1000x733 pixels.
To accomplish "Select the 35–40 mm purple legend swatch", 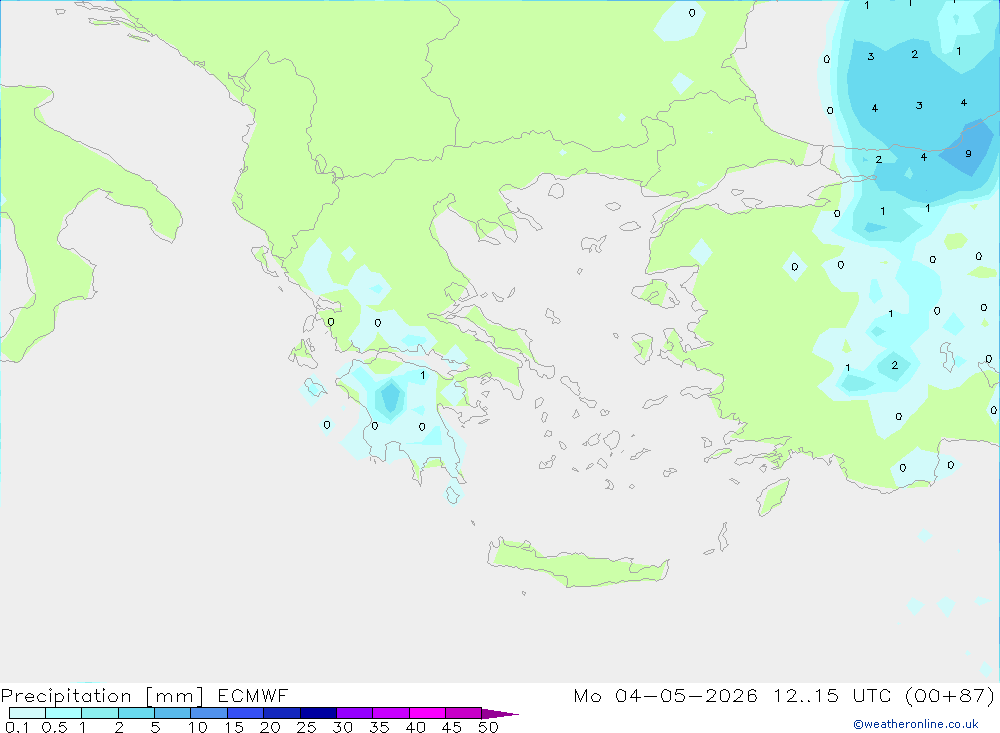I will tap(391, 713).
